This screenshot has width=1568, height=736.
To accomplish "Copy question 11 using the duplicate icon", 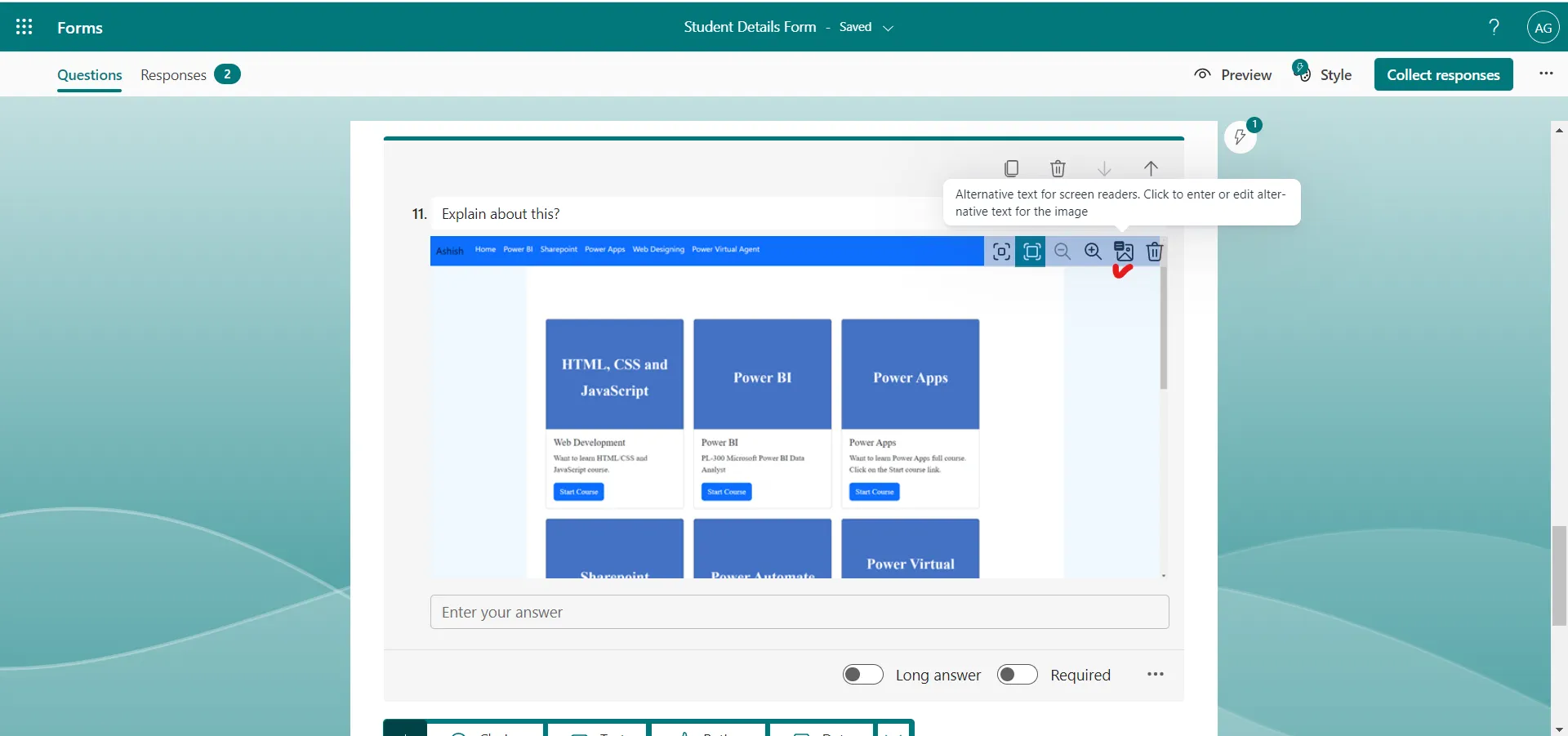I will coord(1011,168).
